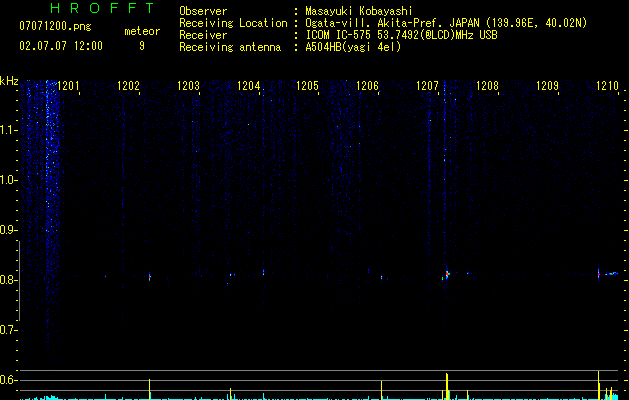This screenshot has width=629, height=400.
Task: Click the Receiver label
Action: 203,35
